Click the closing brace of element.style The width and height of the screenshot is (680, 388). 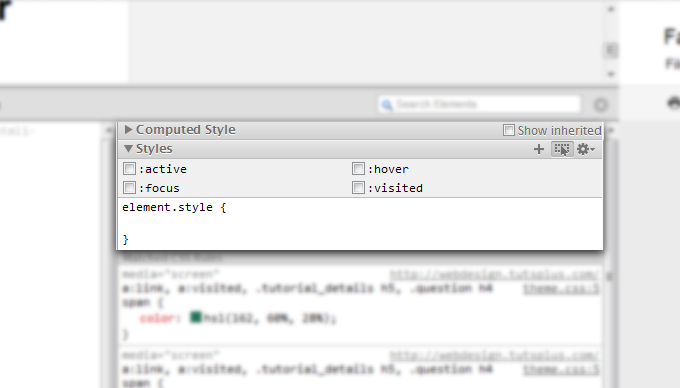click(x=125, y=239)
